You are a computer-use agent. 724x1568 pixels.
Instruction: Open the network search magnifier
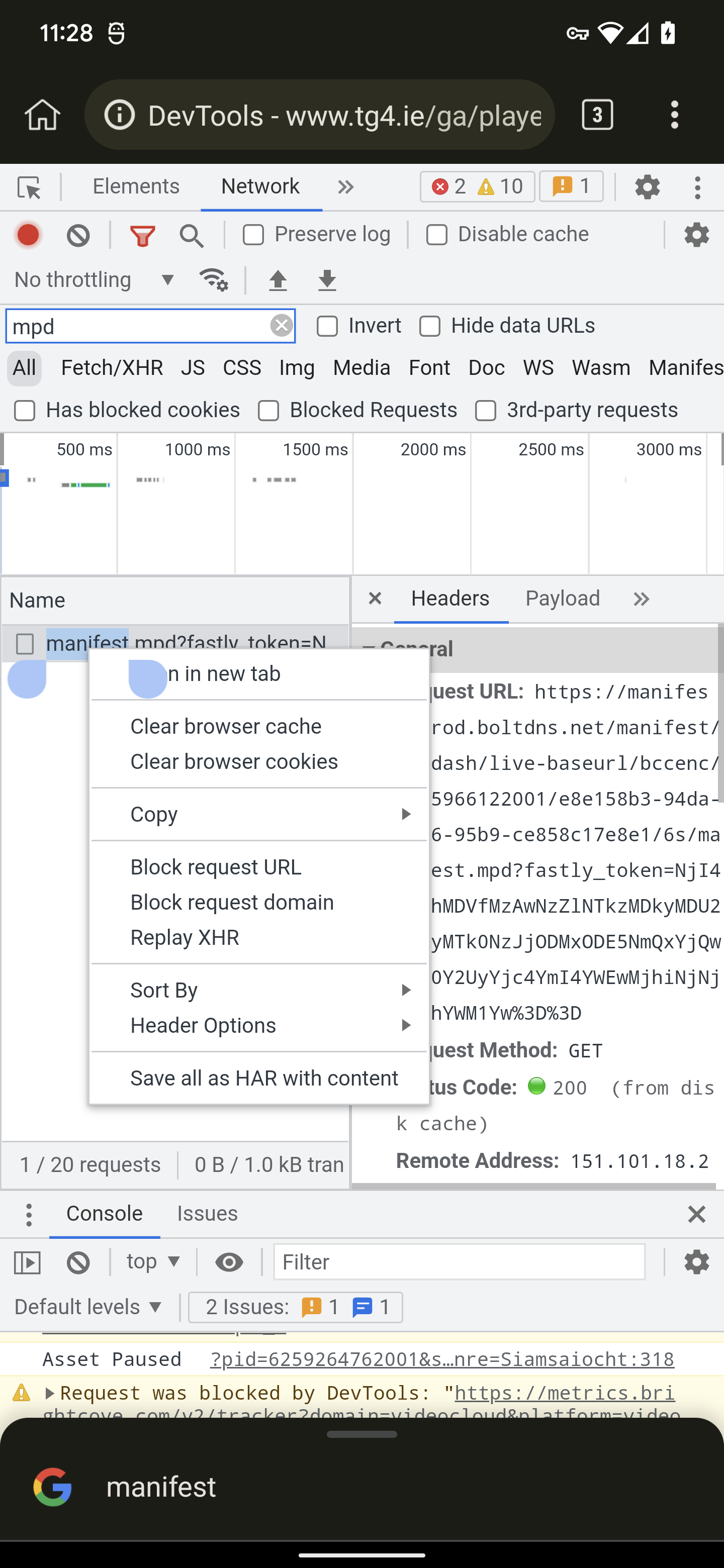(191, 235)
